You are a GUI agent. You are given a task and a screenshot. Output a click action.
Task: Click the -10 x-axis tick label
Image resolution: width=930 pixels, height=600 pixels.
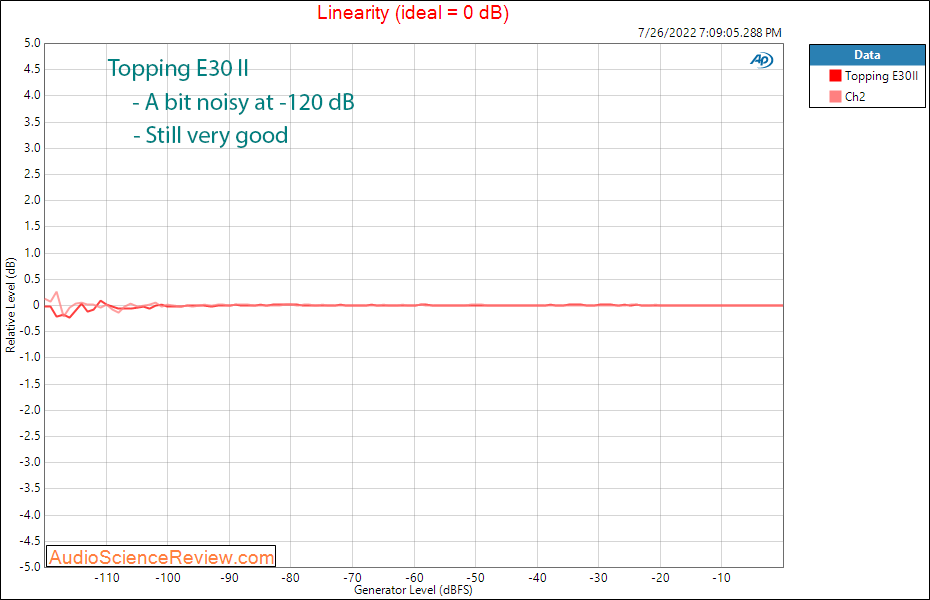[721, 577]
